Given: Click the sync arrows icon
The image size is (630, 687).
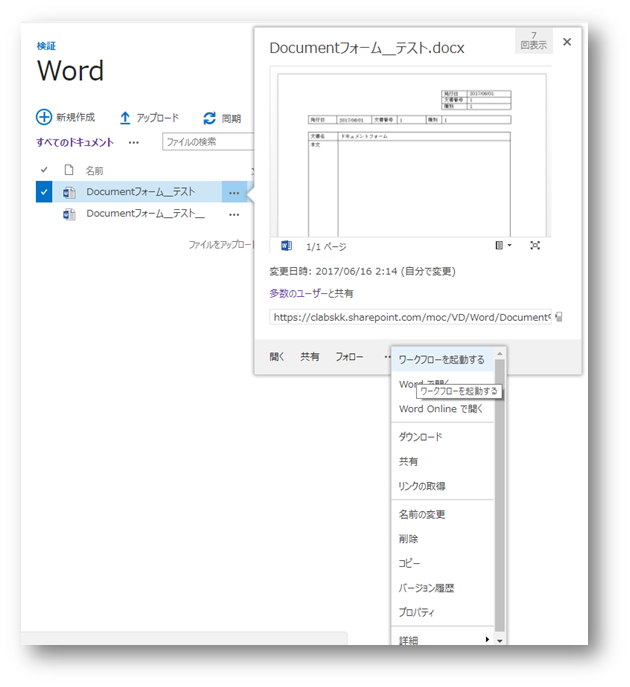Looking at the screenshot, I should pyautogui.click(x=209, y=118).
